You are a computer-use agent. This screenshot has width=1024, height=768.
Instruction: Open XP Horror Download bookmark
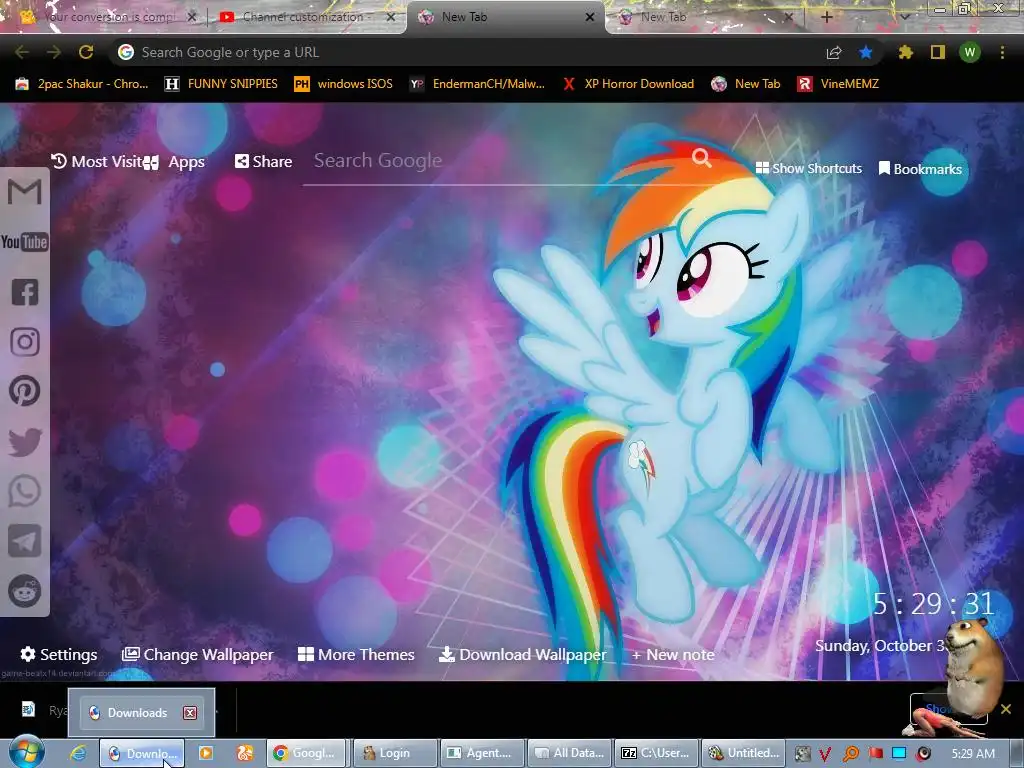[629, 84]
